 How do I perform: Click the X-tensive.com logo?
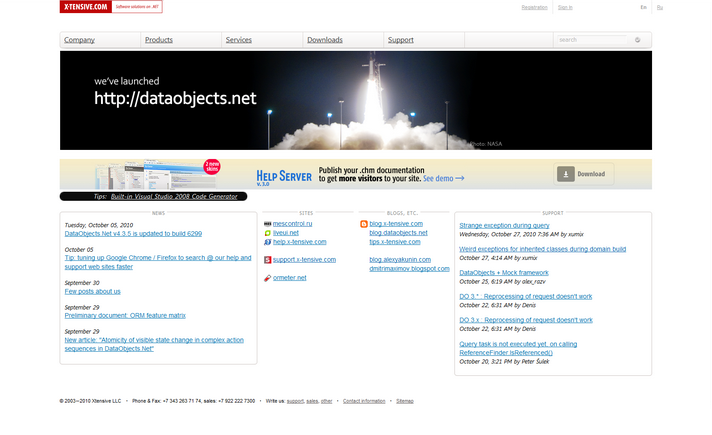coord(111,6)
